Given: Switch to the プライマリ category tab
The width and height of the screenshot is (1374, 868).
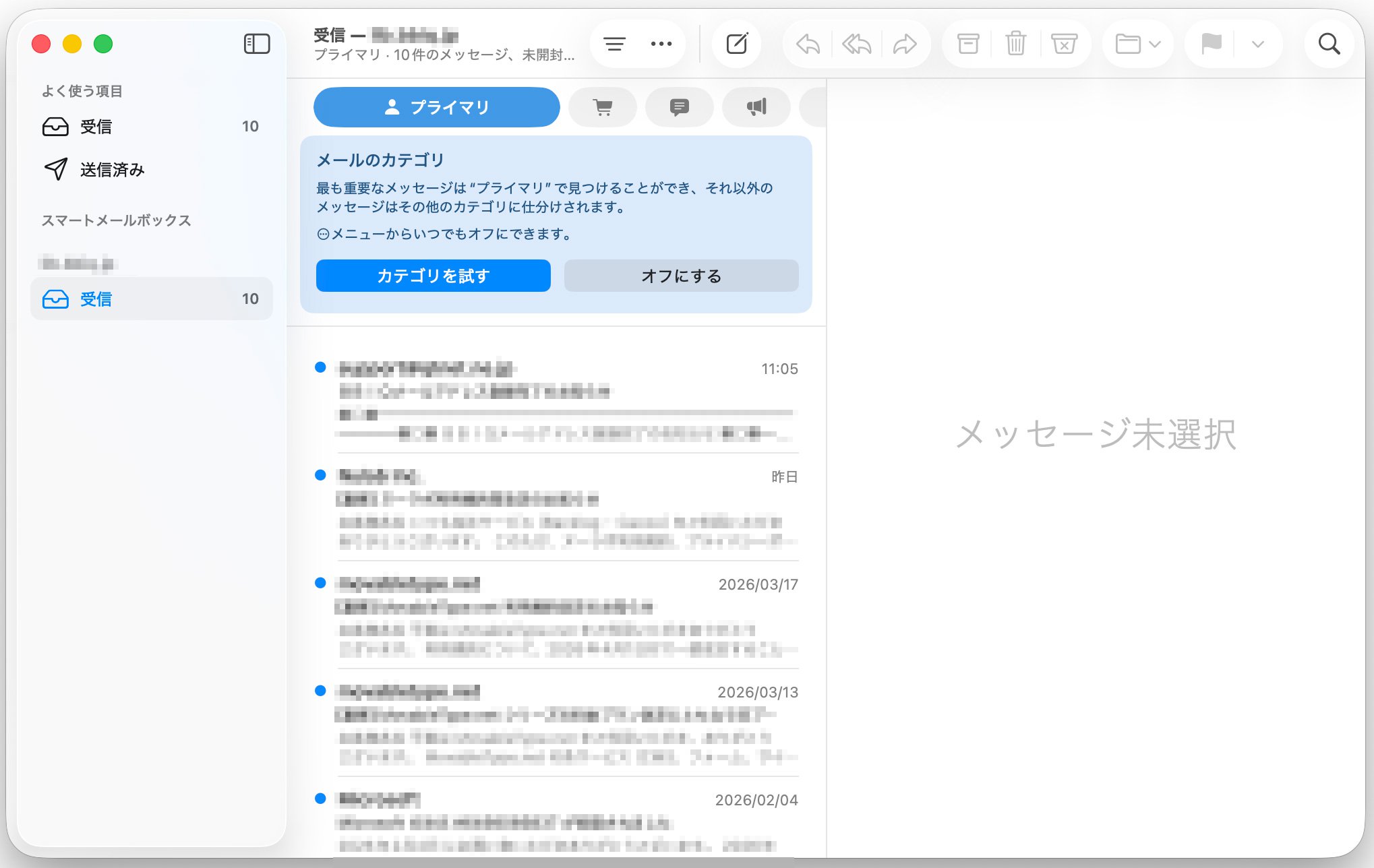Looking at the screenshot, I should pyautogui.click(x=436, y=106).
